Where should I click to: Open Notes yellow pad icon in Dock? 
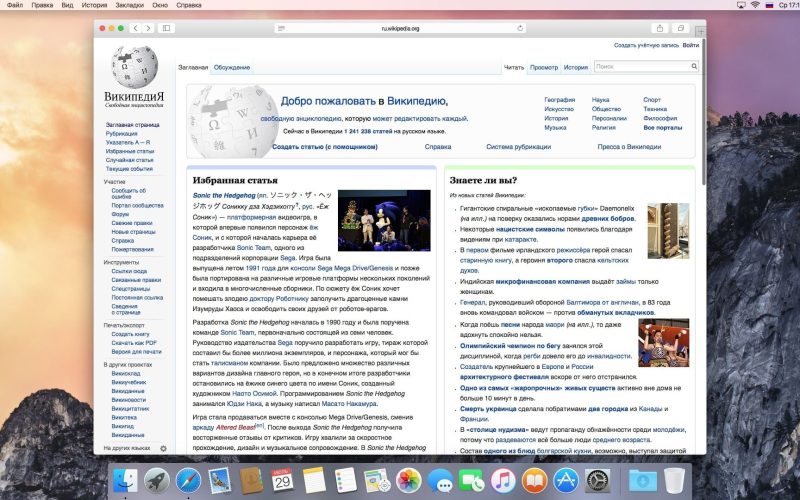[314, 480]
